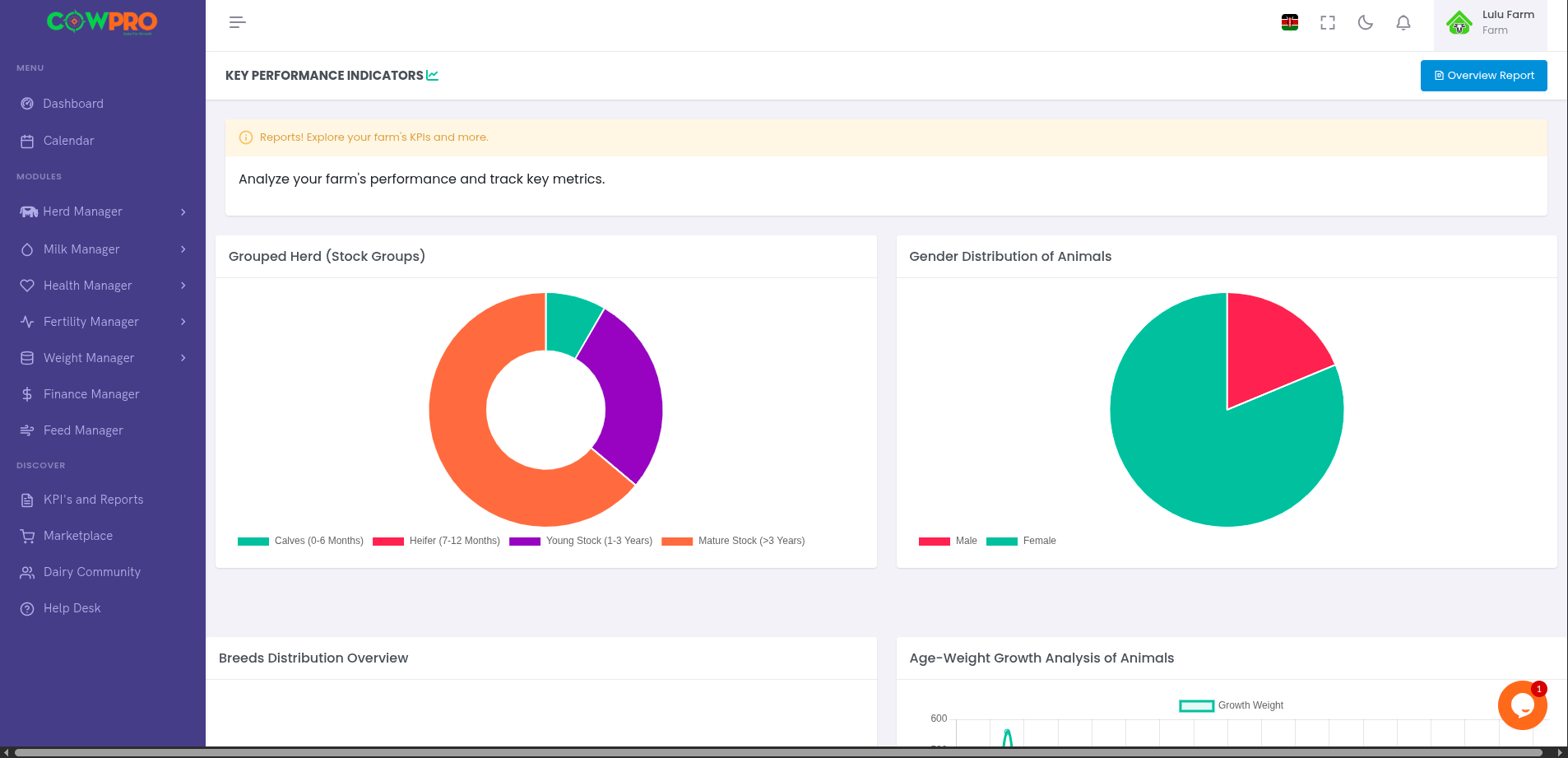The width and height of the screenshot is (1568, 758).
Task: Click the Kenya flag language selector
Action: 1288,23
